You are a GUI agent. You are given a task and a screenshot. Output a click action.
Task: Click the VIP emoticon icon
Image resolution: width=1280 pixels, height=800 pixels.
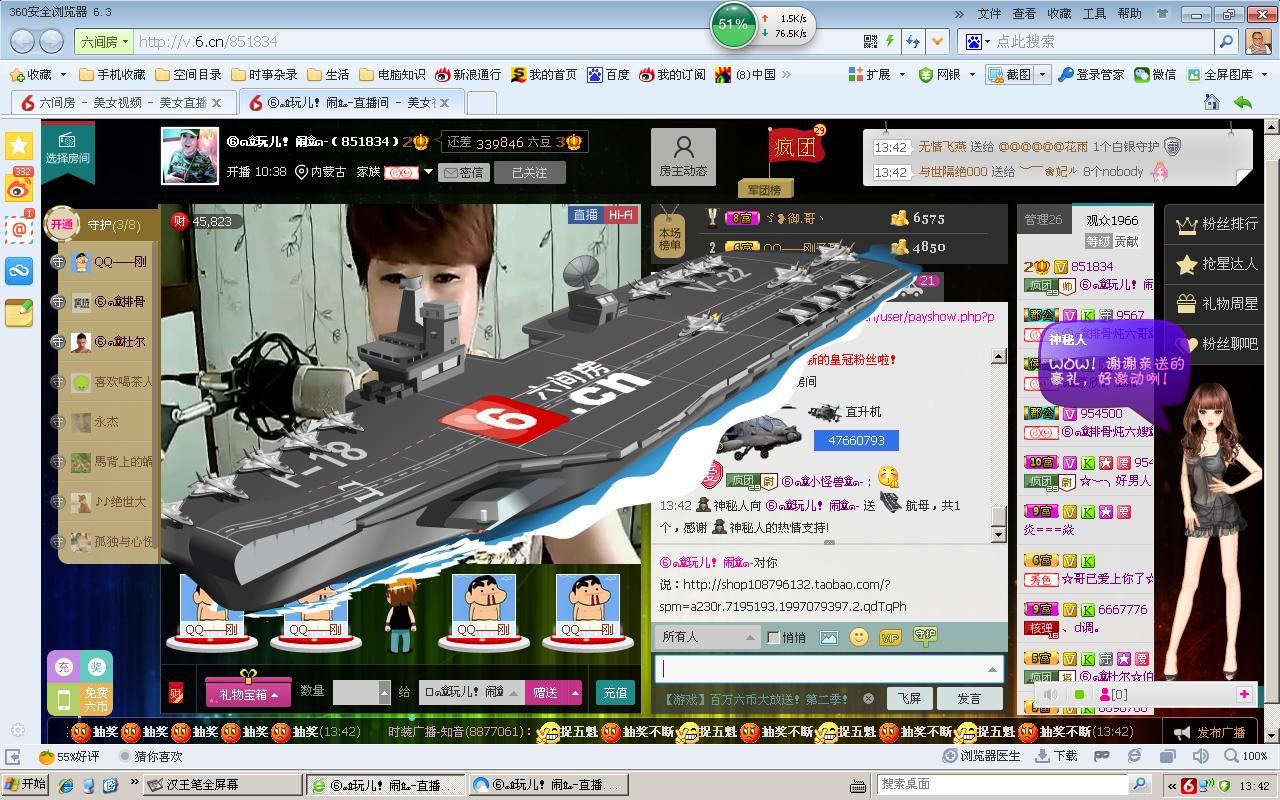pyautogui.click(x=889, y=637)
